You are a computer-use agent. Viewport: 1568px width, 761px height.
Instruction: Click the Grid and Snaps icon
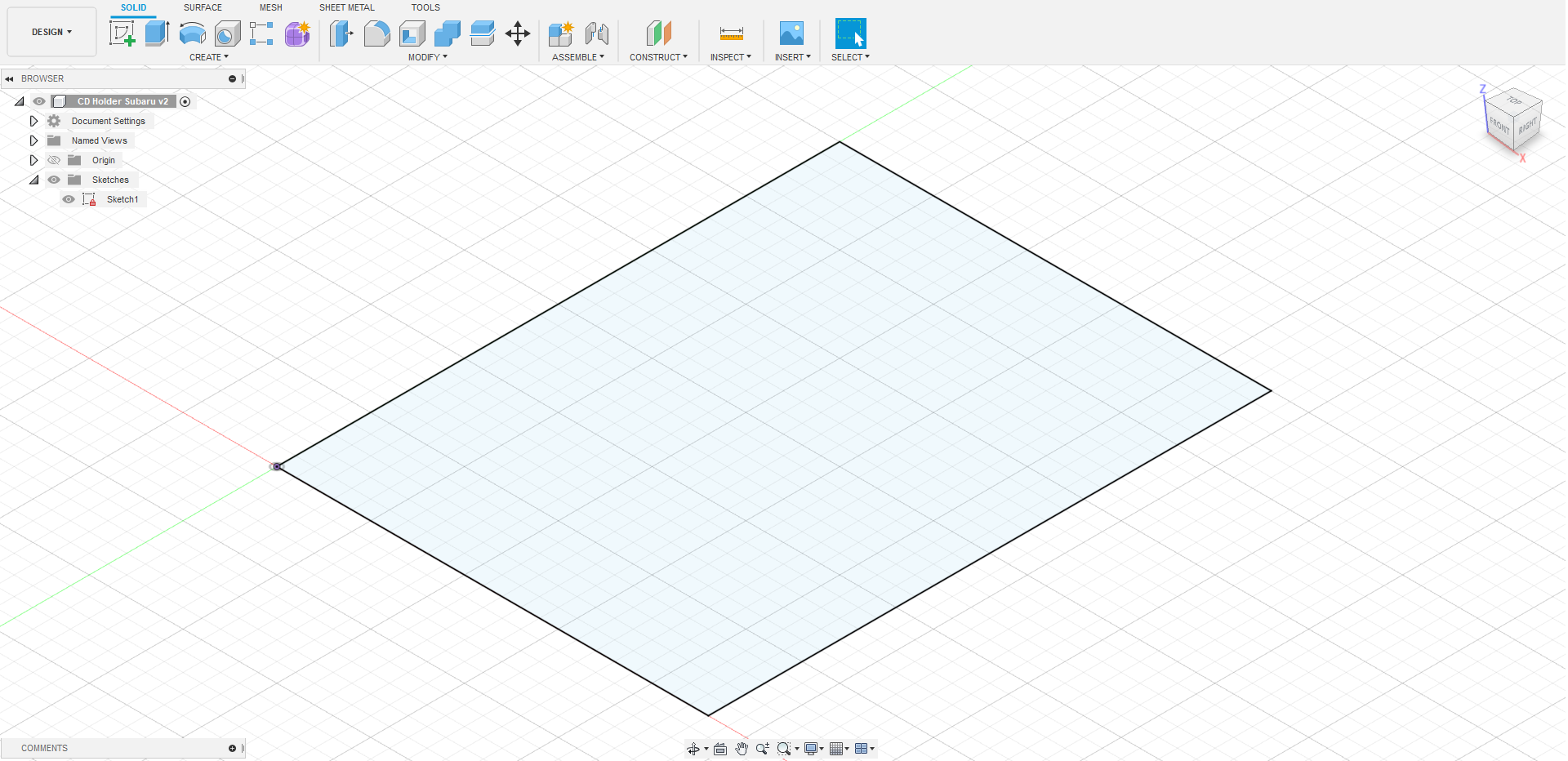(836, 749)
